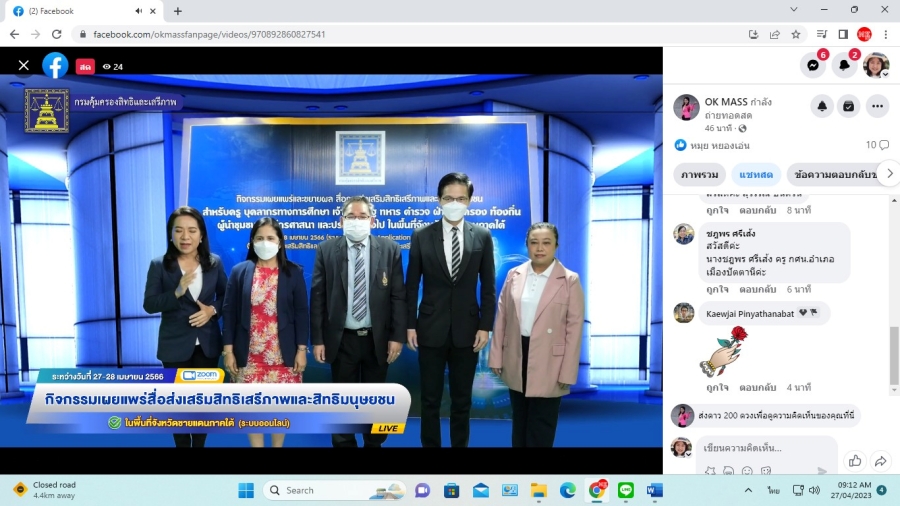The image size is (900, 506).
Task: Select the address bar URL
Action: [209, 34]
